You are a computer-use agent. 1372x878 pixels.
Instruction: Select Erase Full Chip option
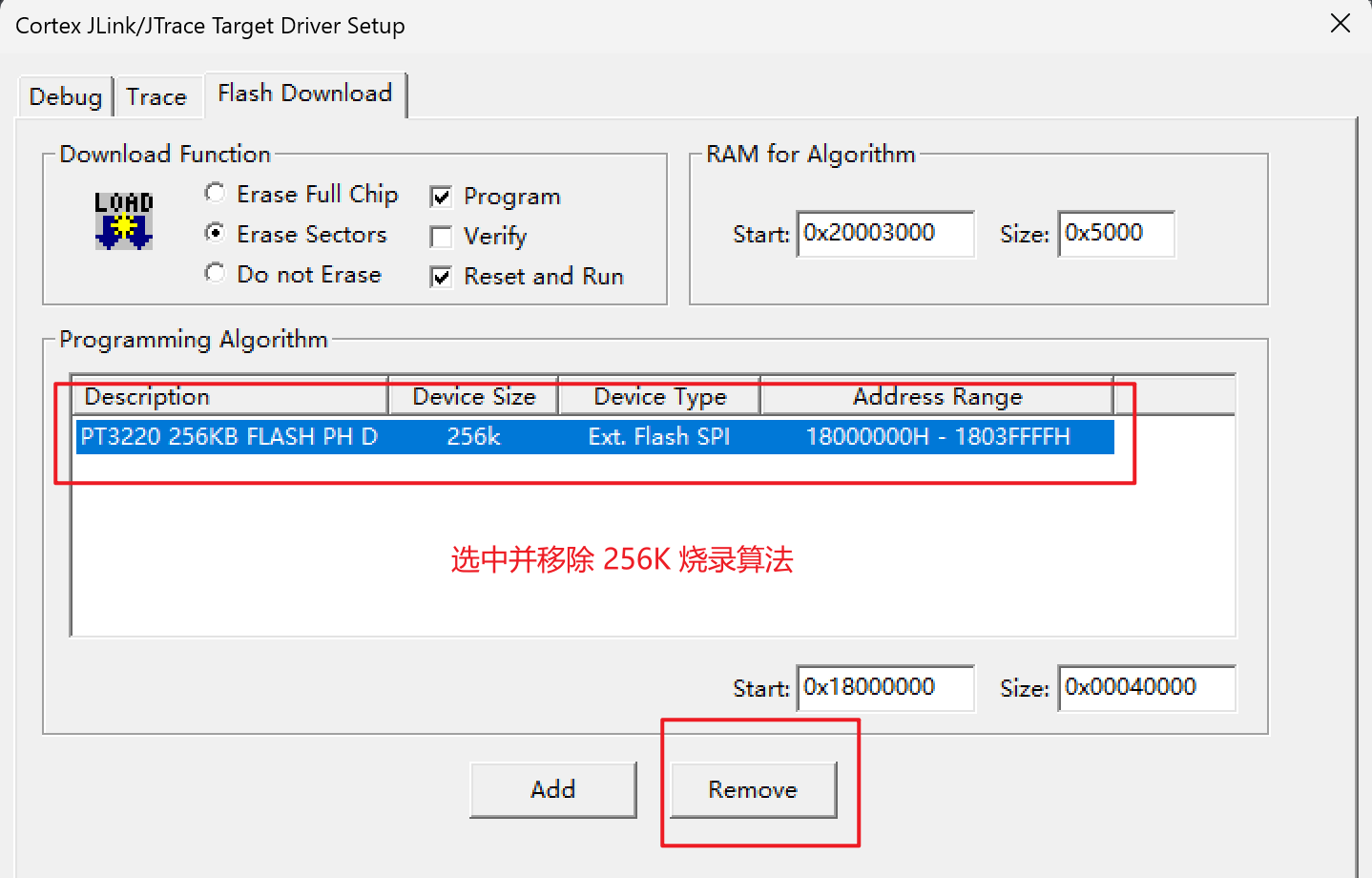[x=214, y=193]
